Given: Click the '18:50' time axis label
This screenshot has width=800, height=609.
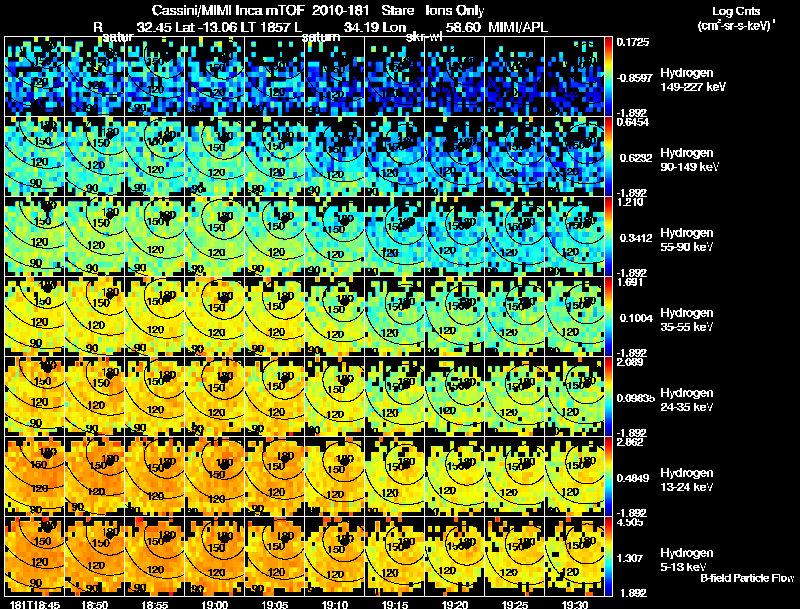Looking at the screenshot, I should (95, 604).
